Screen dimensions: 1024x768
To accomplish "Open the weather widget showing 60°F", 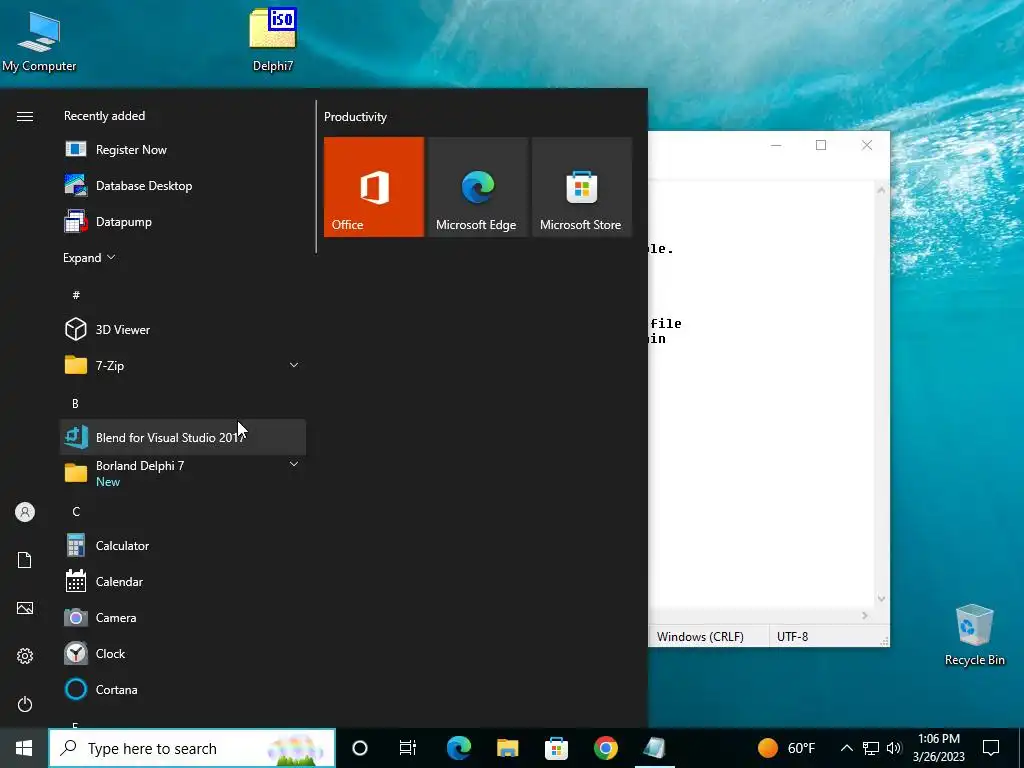I will (787, 748).
